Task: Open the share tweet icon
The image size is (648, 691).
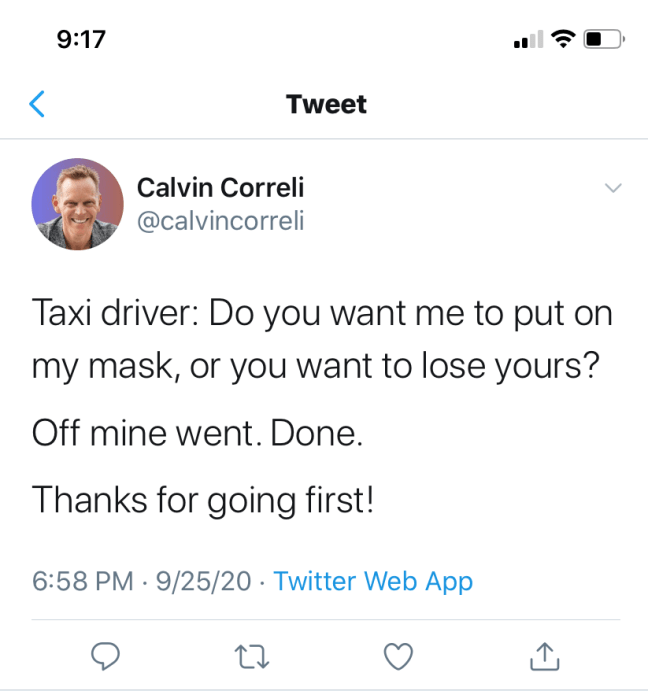Action: click(x=543, y=655)
